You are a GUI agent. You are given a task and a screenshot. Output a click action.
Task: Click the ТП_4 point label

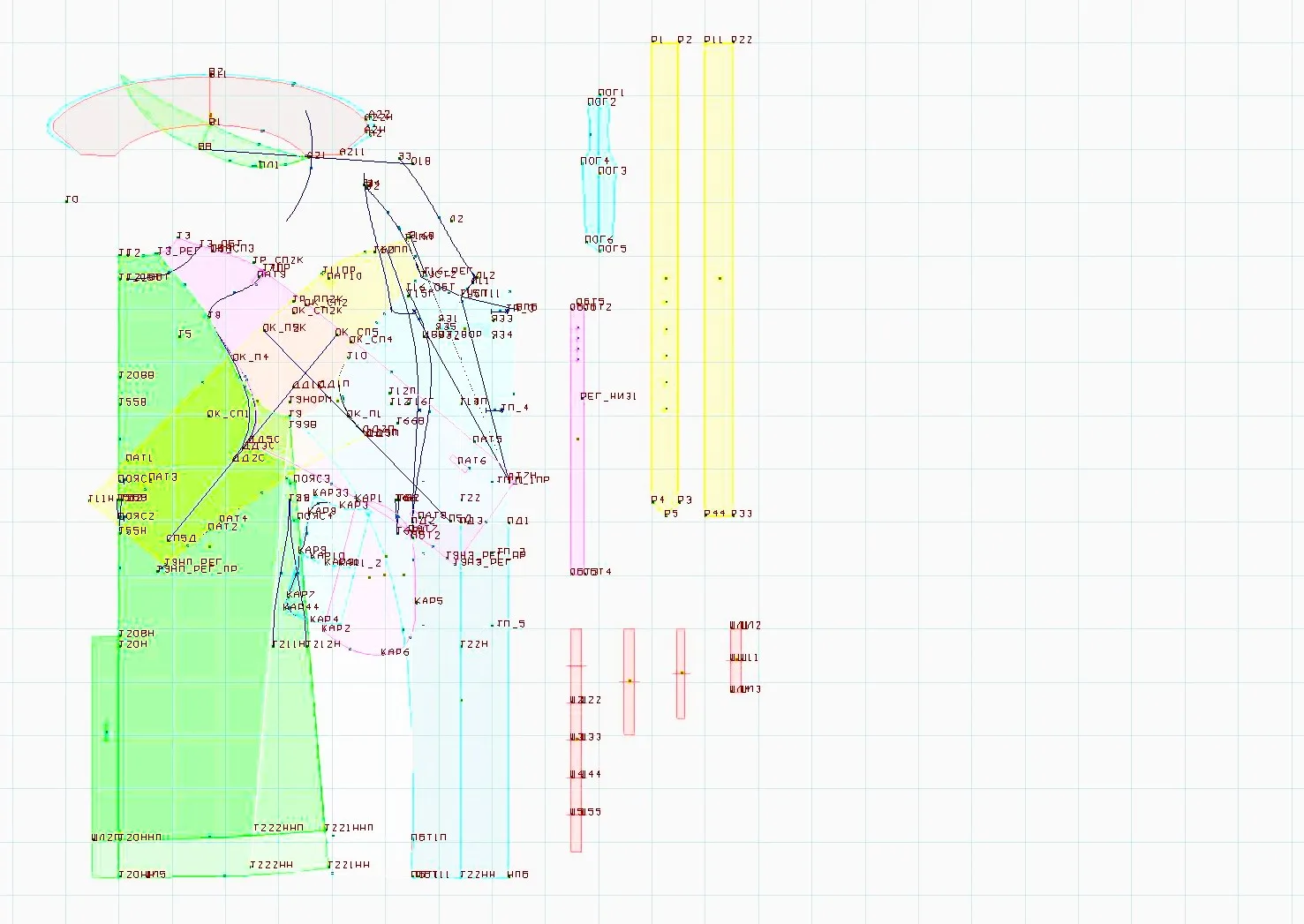(515, 408)
